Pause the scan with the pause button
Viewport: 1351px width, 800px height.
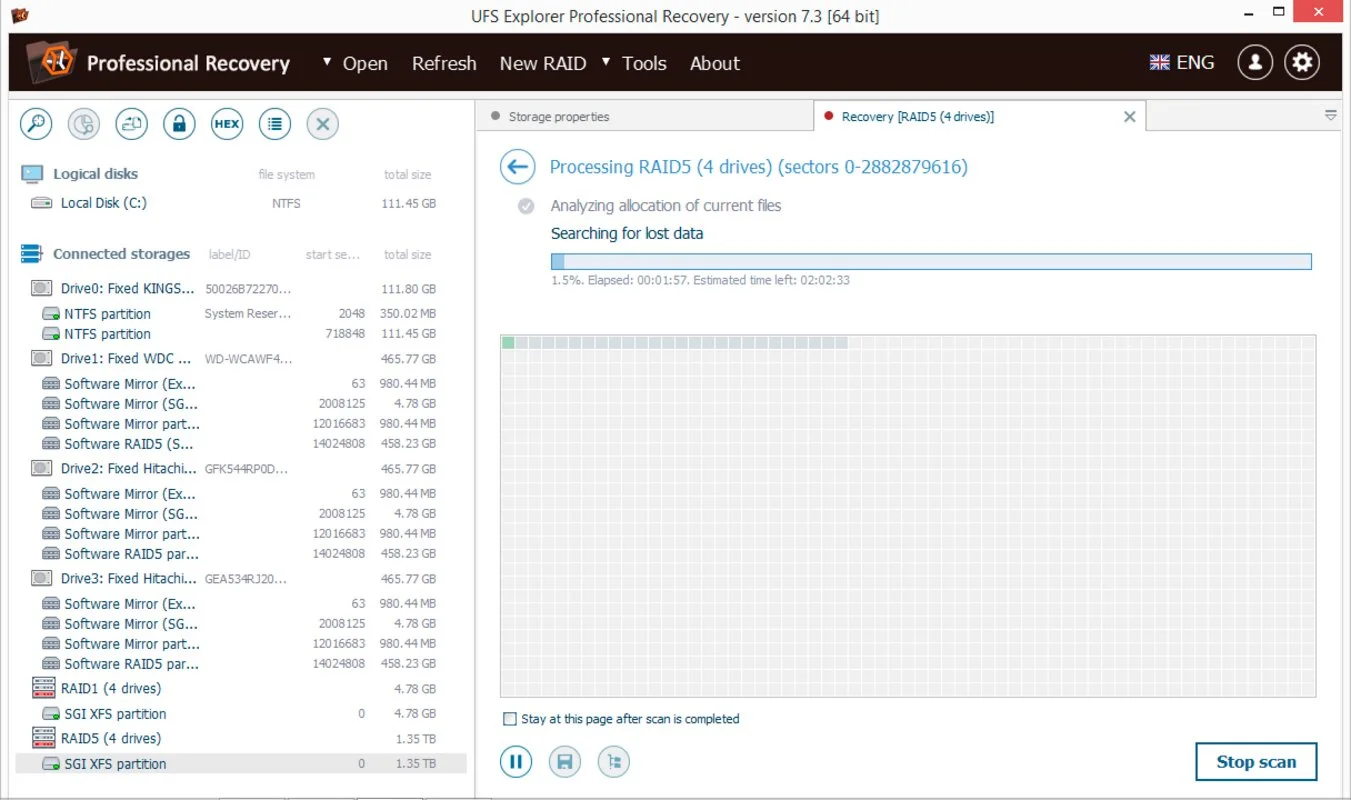(516, 762)
